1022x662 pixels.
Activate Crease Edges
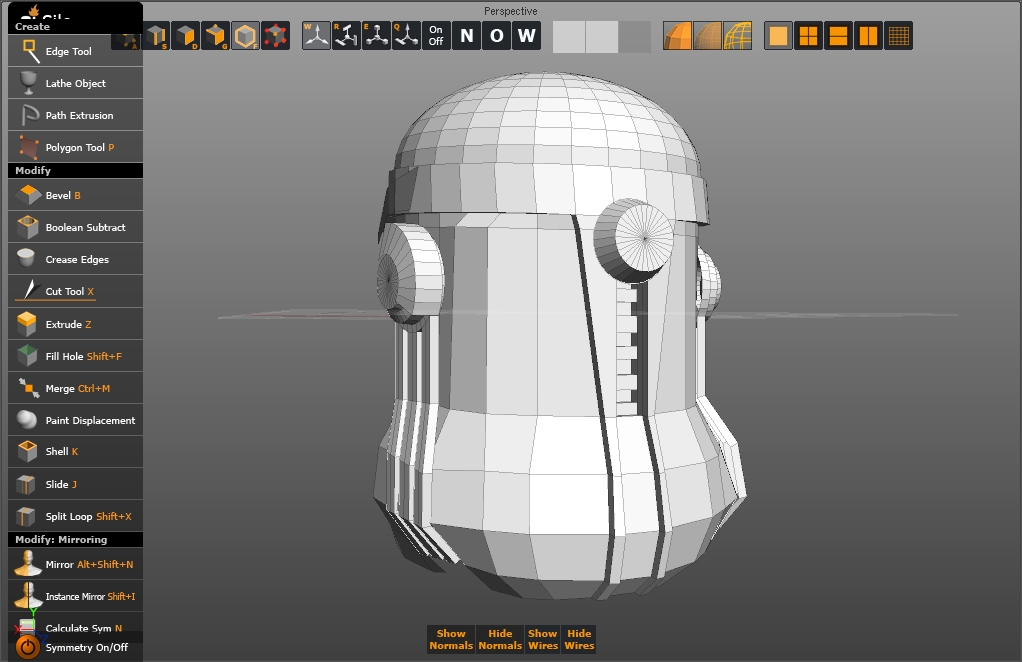(x=75, y=259)
